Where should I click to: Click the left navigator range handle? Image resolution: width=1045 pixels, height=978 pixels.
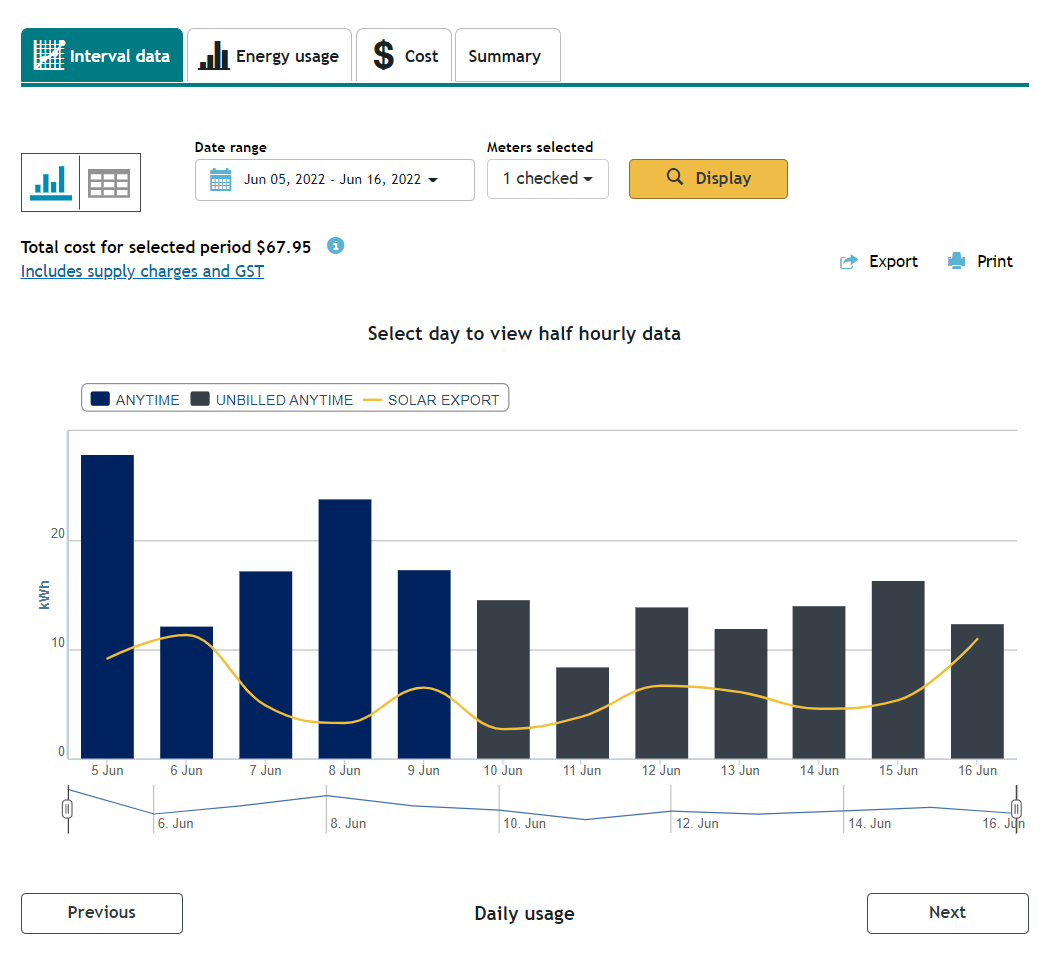pos(67,809)
